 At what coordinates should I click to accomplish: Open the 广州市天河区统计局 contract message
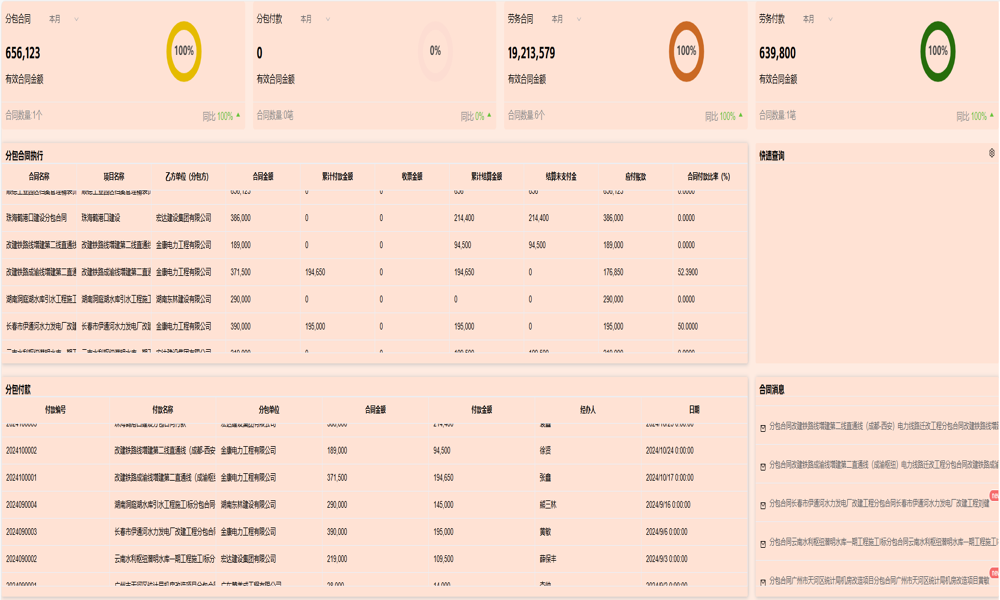(880, 581)
